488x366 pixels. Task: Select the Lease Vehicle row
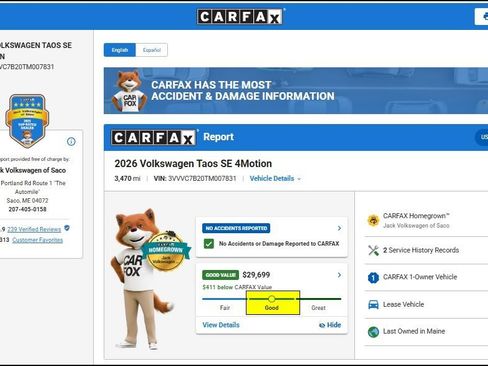click(x=426, y=305)
